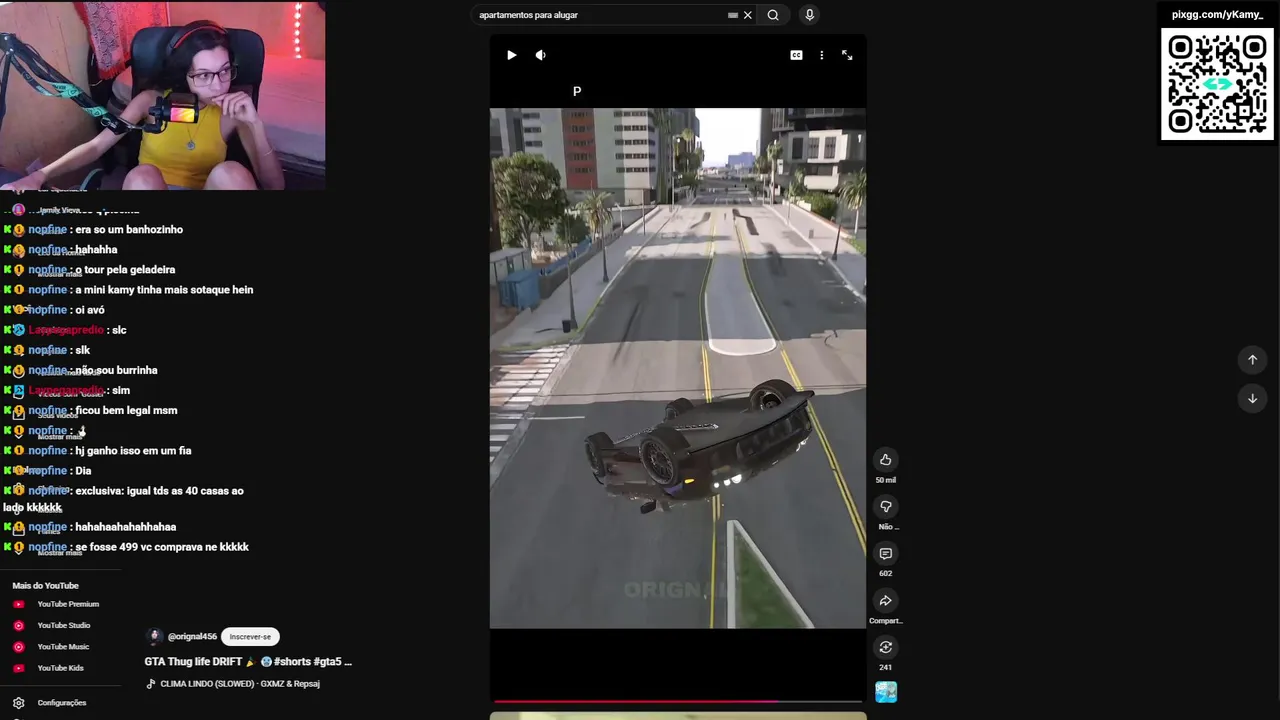Click the chat message 'hj ganho isso em um fia'
1280x720 pixels.
pyautogui.click(x=133, y=451)
